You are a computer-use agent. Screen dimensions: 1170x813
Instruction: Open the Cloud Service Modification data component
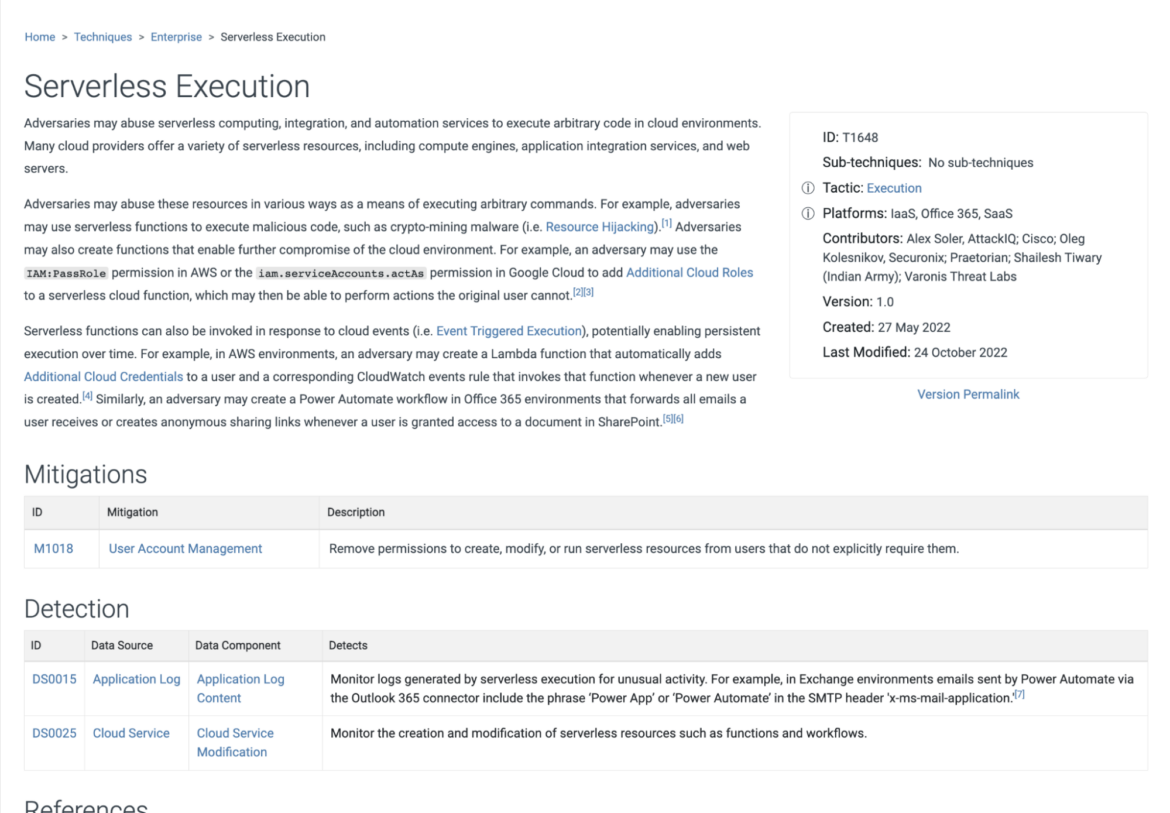click(235, 742)
